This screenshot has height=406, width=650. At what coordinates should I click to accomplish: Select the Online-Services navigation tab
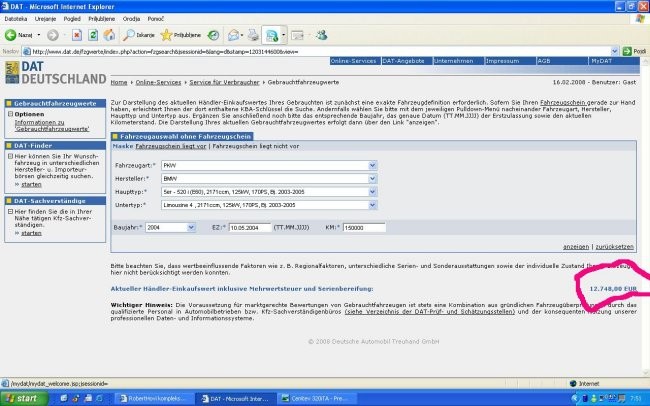tap(355, 61)
